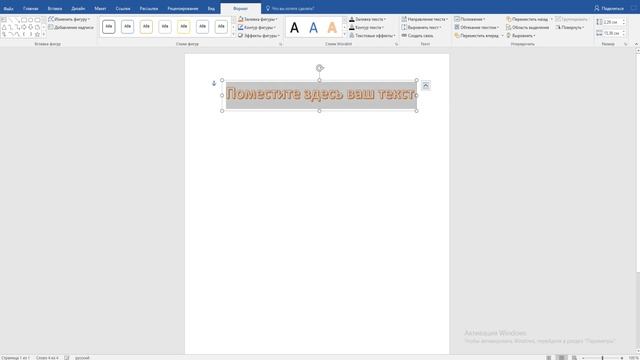This screenshot has width=640, height=360.
Task: Apply the third orange shape style preset
Action: click(146, 27)
